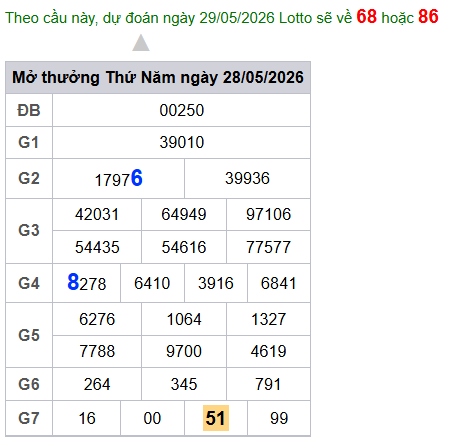The width and height of the screenshot is (451, 441).
Task: Click the red predicted number 86
Action: (x=428, y=16)
